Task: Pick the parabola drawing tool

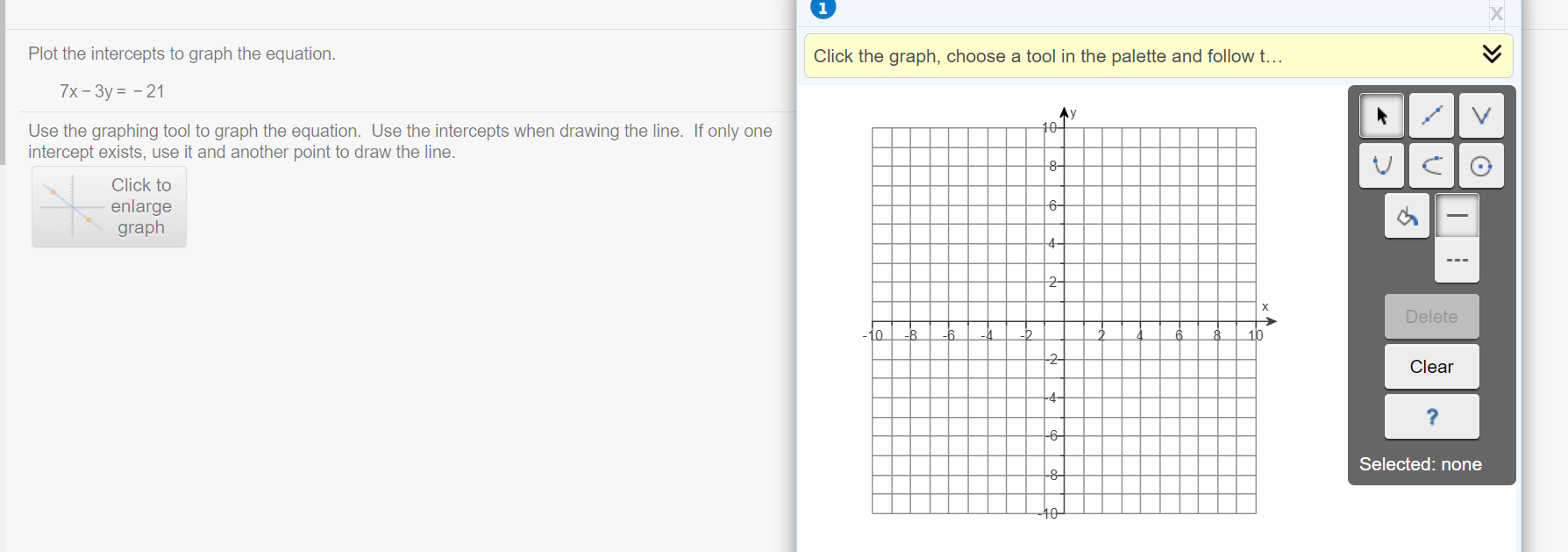Action: tap(1382, 165)
